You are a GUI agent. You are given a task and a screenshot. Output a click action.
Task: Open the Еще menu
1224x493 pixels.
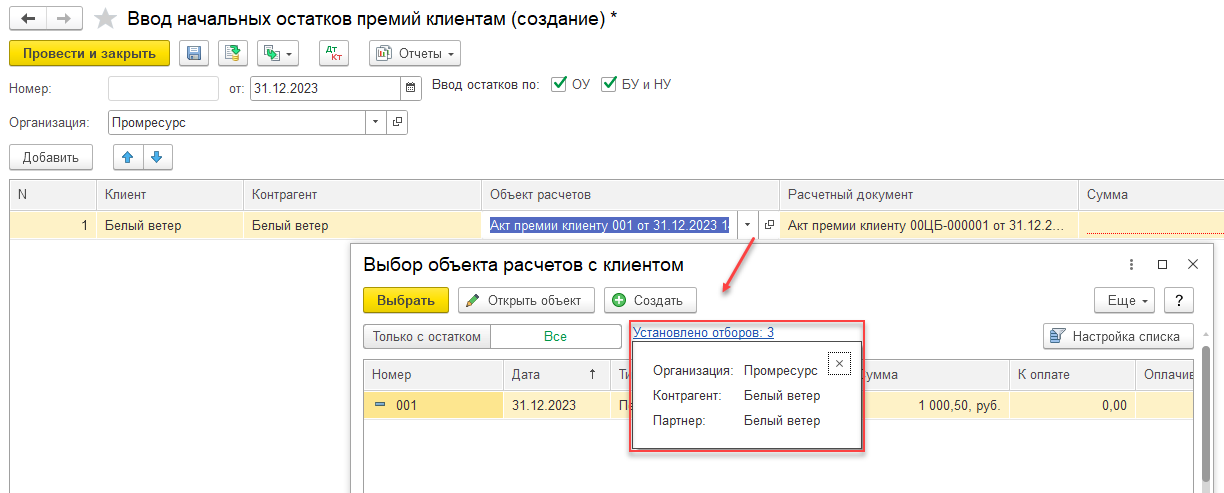[1126, 300]
